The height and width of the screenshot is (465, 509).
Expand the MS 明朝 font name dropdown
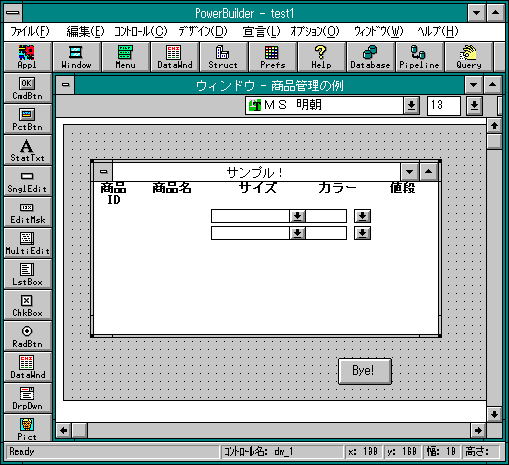[x=411, y=106]
